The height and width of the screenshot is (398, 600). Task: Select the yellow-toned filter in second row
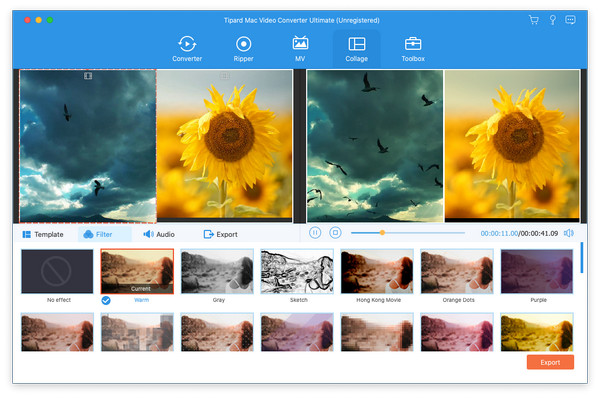pos(537,332)
